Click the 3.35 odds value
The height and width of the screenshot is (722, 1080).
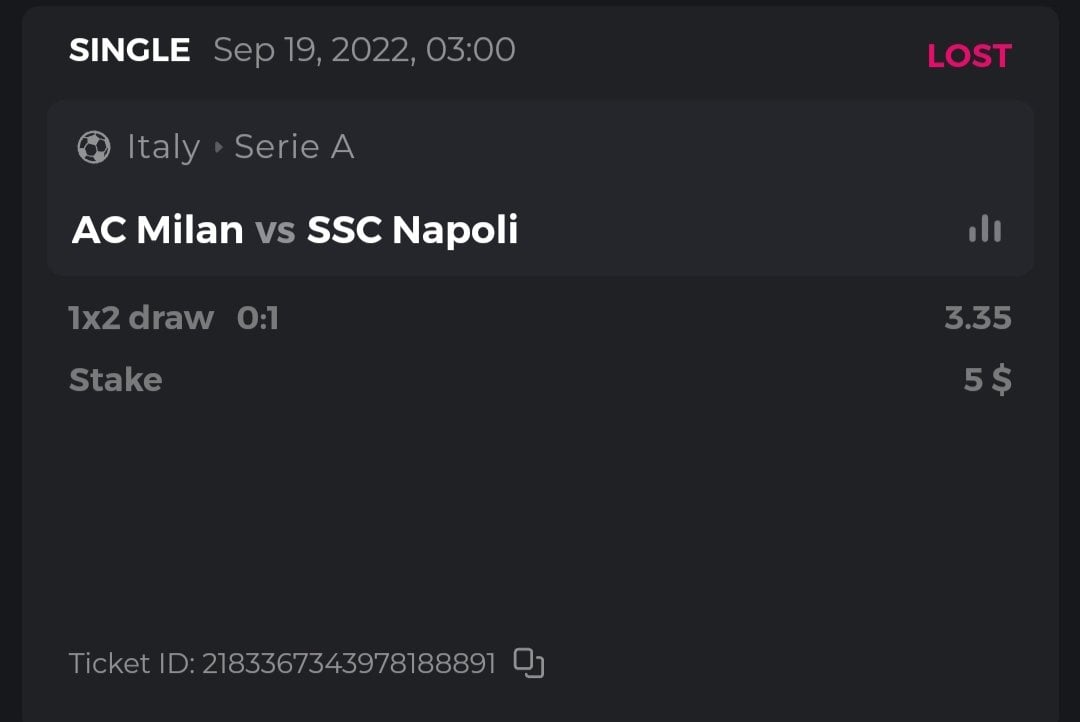coord(978,318)
